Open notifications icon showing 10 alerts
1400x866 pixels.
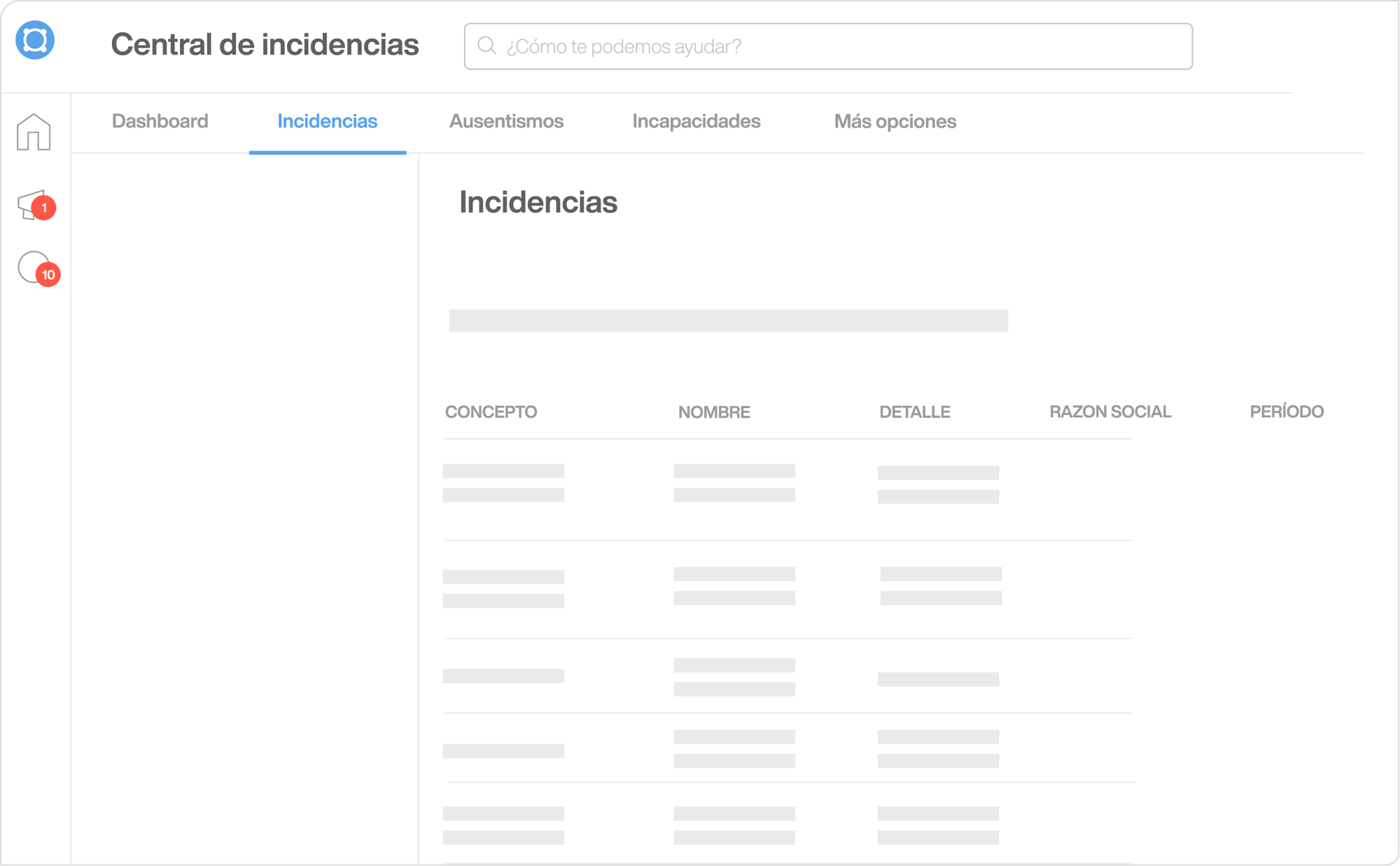[x=31, y=273]
